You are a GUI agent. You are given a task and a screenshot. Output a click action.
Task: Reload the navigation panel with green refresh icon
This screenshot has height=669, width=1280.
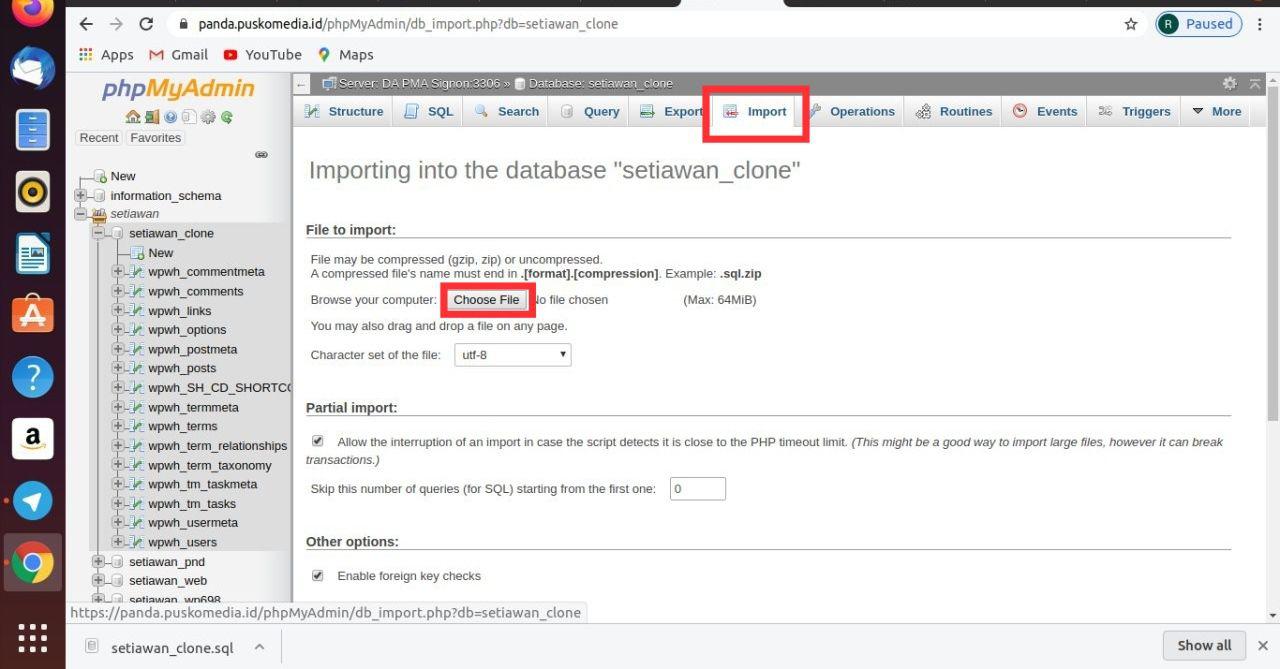[226, 117]
